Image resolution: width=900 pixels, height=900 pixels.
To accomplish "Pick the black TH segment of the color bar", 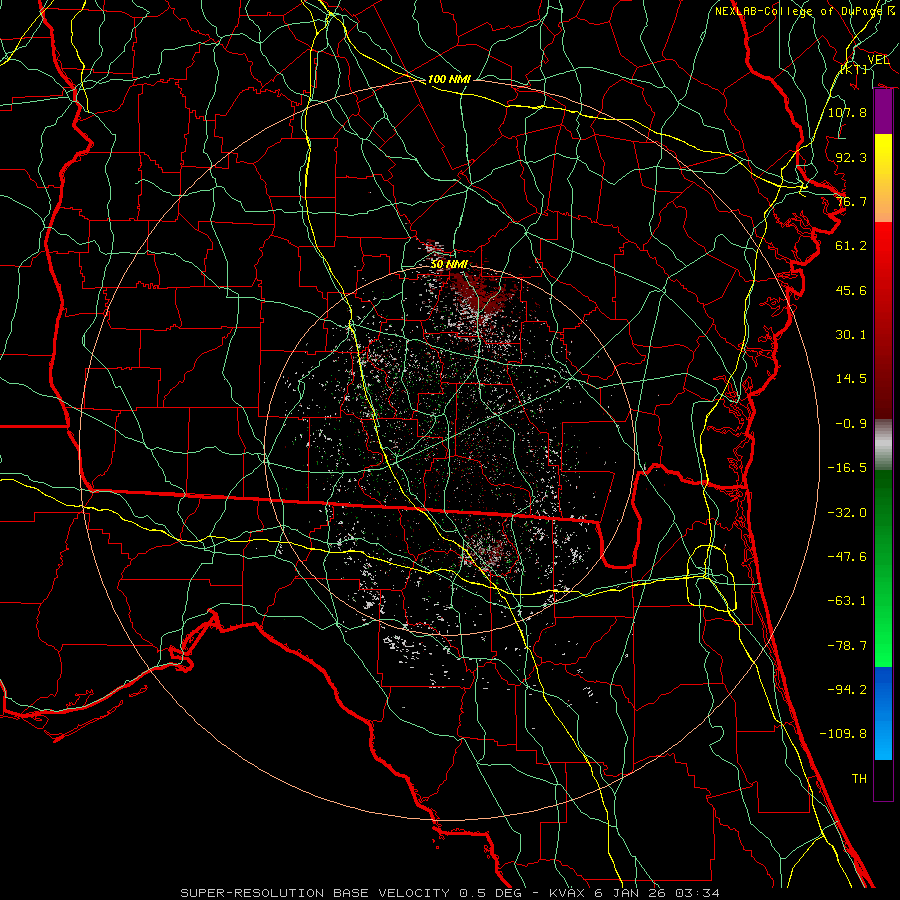I will click(883, 780).
